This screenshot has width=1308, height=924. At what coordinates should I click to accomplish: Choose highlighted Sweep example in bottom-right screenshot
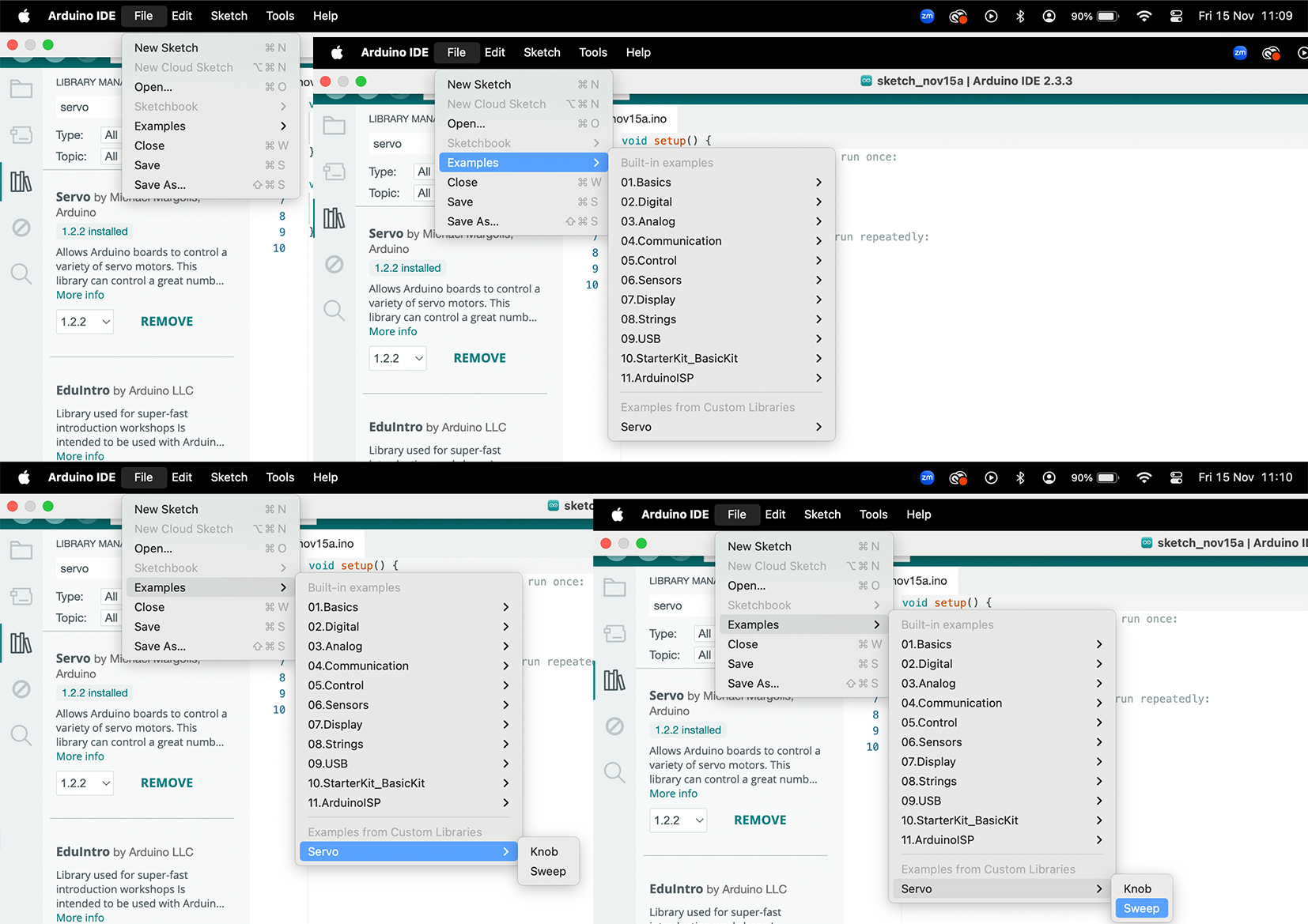point(1141,908)
